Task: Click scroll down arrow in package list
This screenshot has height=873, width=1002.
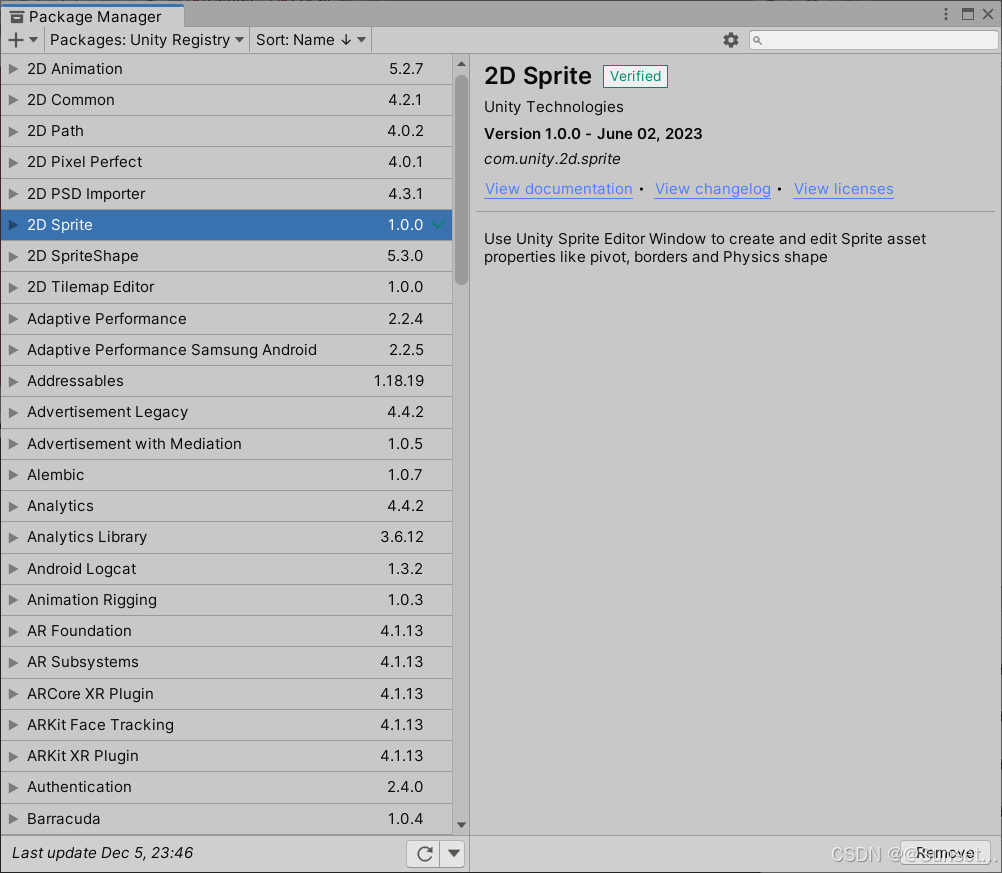Action: pyautogui.click(x=461, y=825)
